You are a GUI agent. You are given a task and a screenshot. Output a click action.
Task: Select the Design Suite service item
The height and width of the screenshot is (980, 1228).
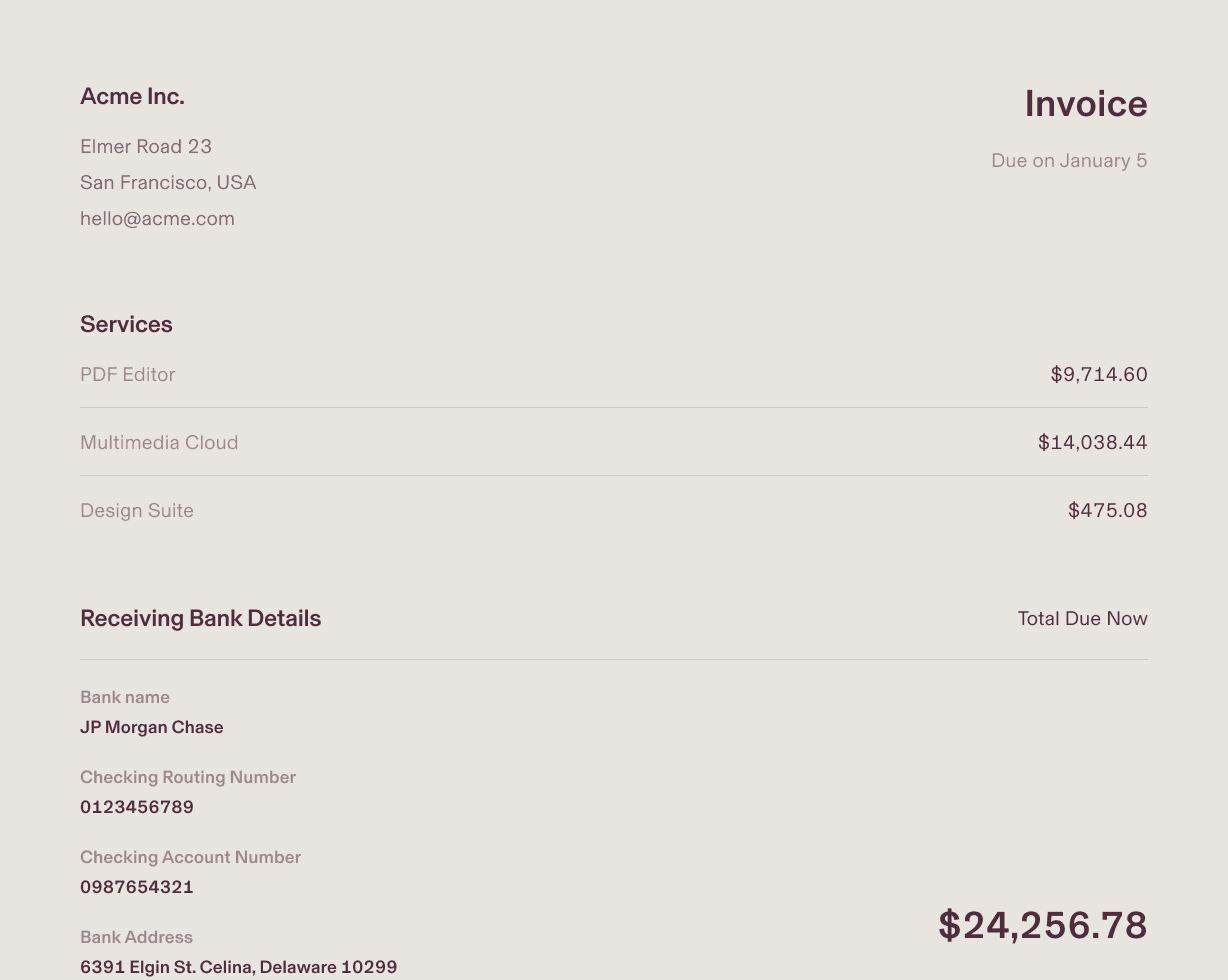137,511
